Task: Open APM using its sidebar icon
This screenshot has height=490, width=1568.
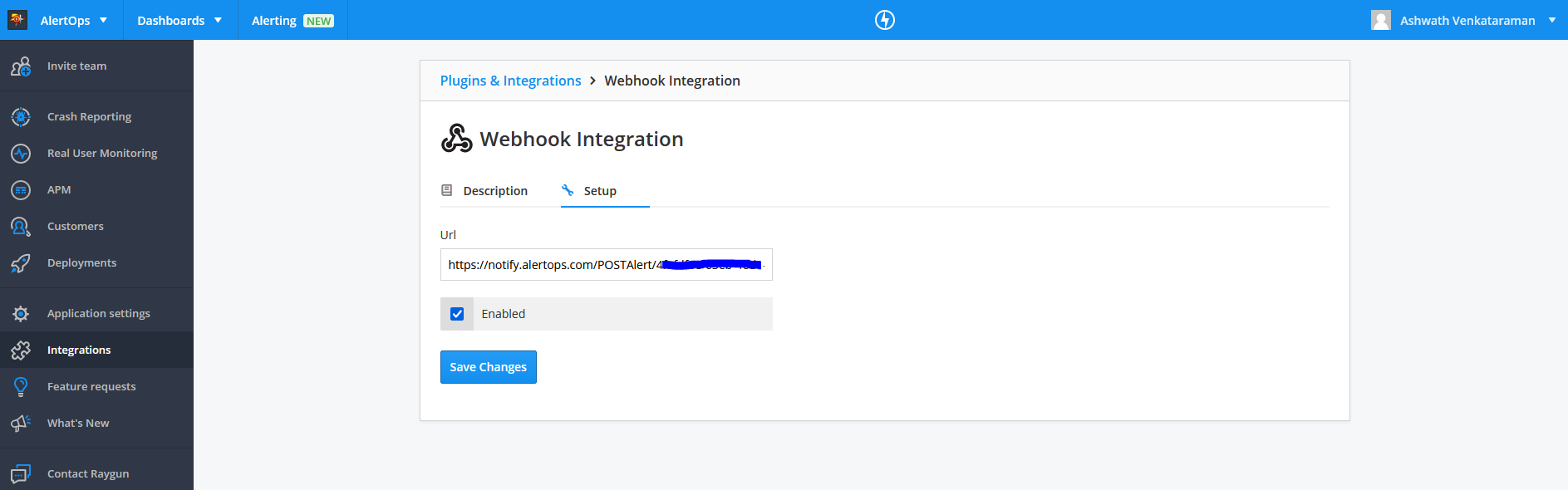Action: click(x=21, y=190)
